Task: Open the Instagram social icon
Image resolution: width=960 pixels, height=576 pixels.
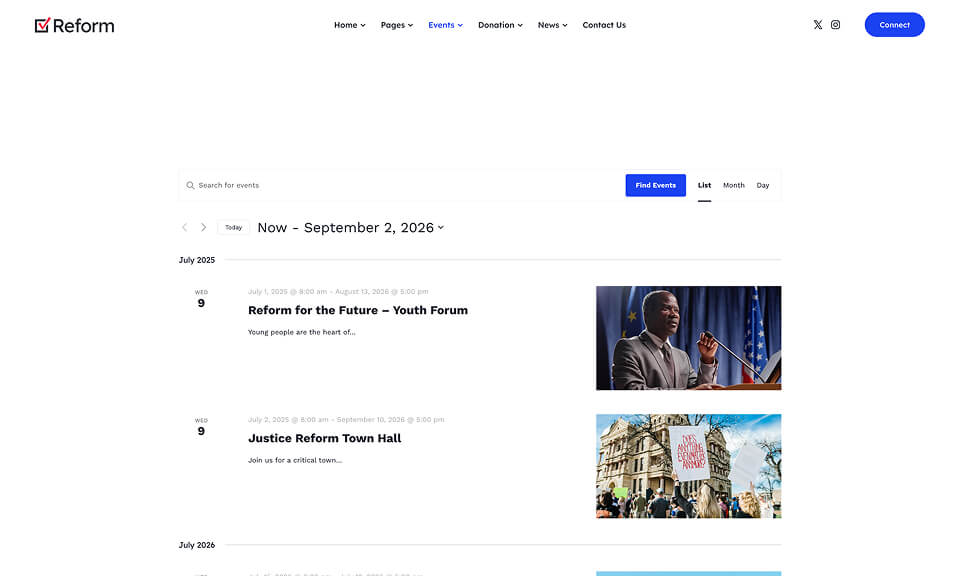Action: [835, 25]
